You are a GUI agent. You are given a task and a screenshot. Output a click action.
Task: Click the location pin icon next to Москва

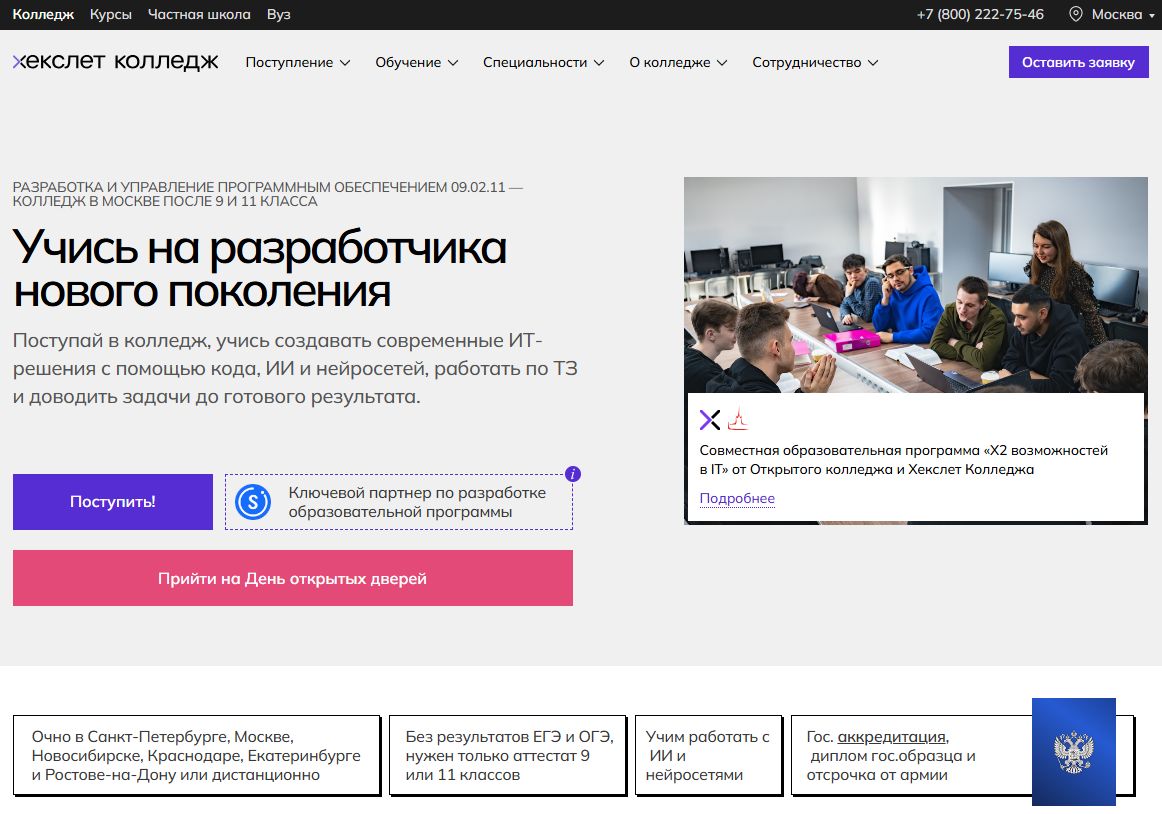(1075, 14)
